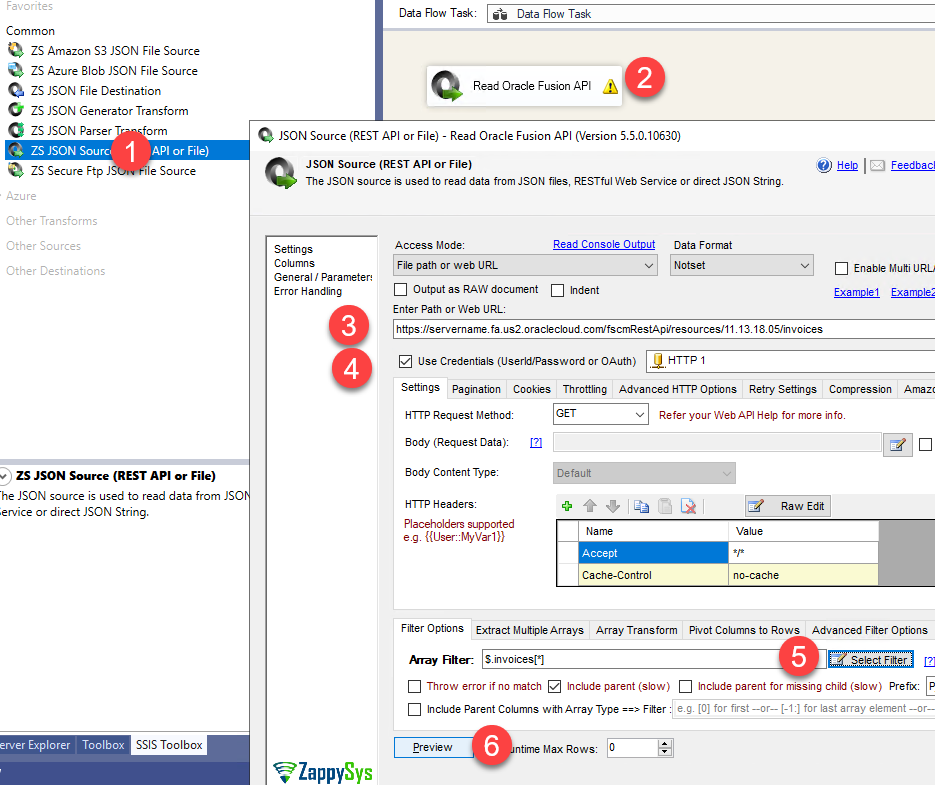
Task: Switch to the Toolbox tab
Action: [x=103, y=745]
